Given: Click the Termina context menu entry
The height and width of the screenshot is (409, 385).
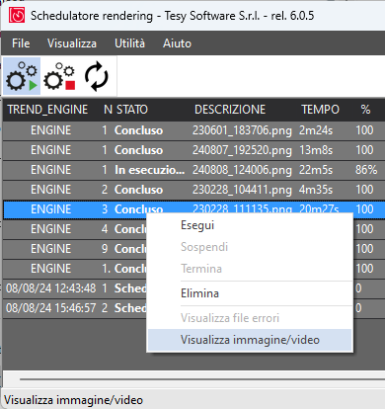Looking at the screenshot, I should click(250, 268).
